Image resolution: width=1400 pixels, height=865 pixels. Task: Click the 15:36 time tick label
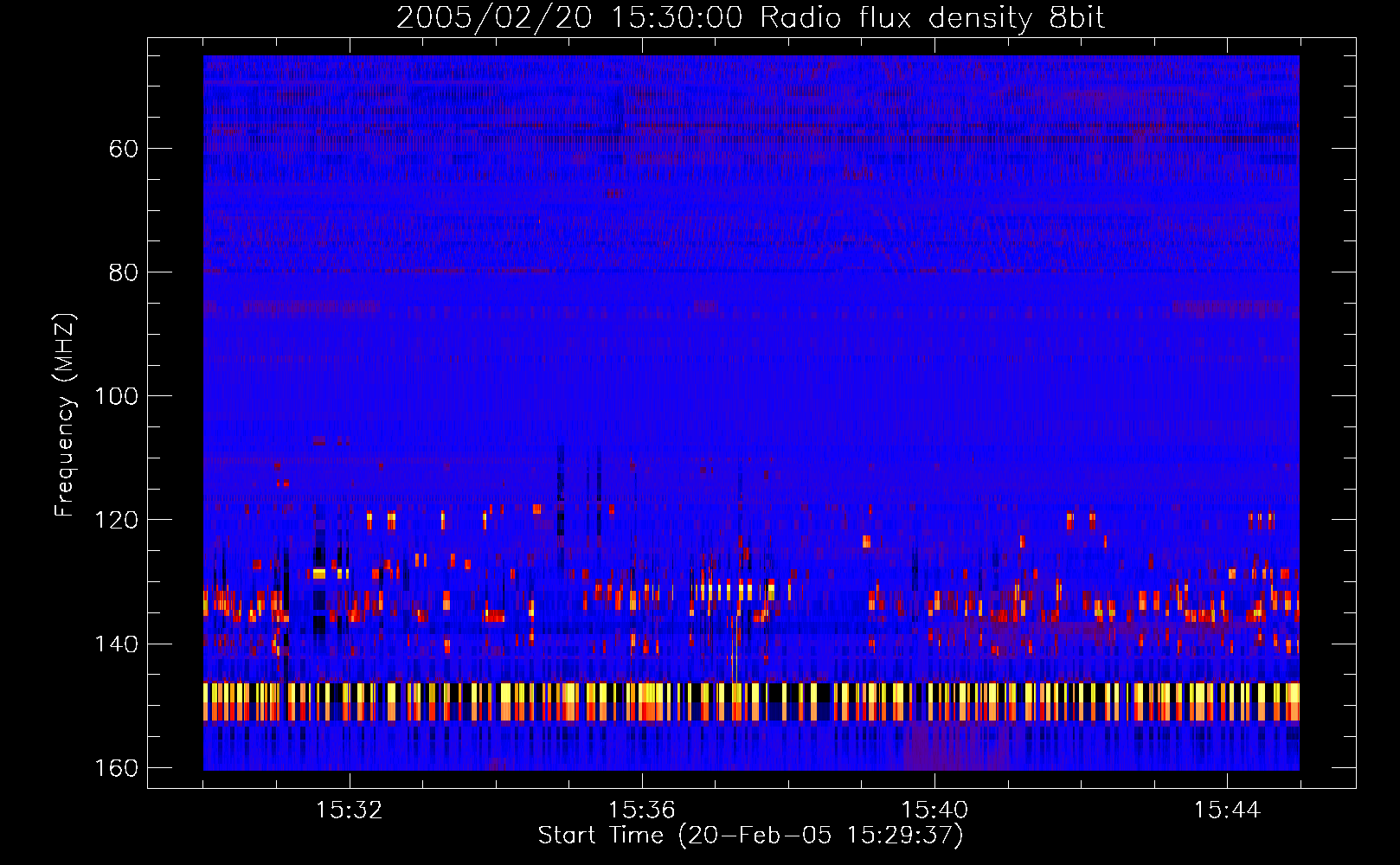point(641,811)
